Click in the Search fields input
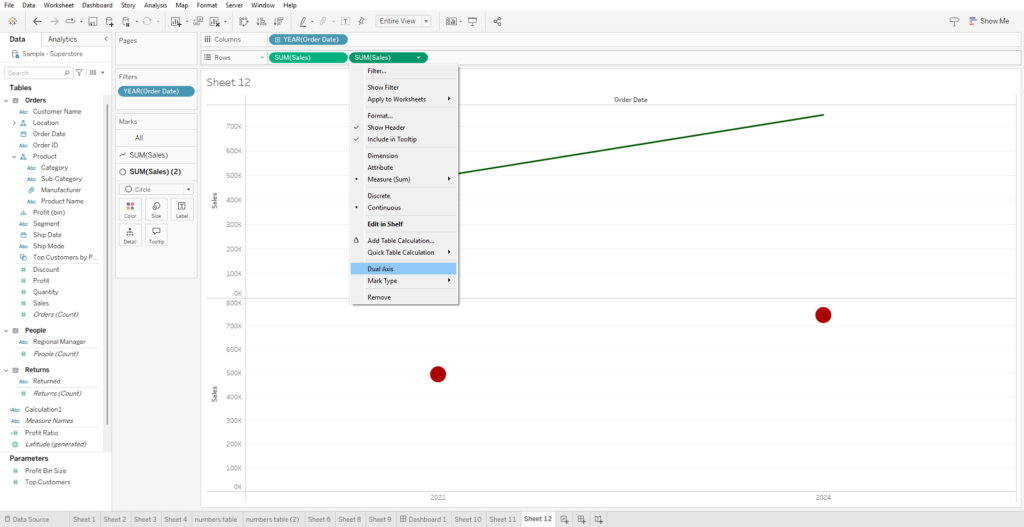 39,72
